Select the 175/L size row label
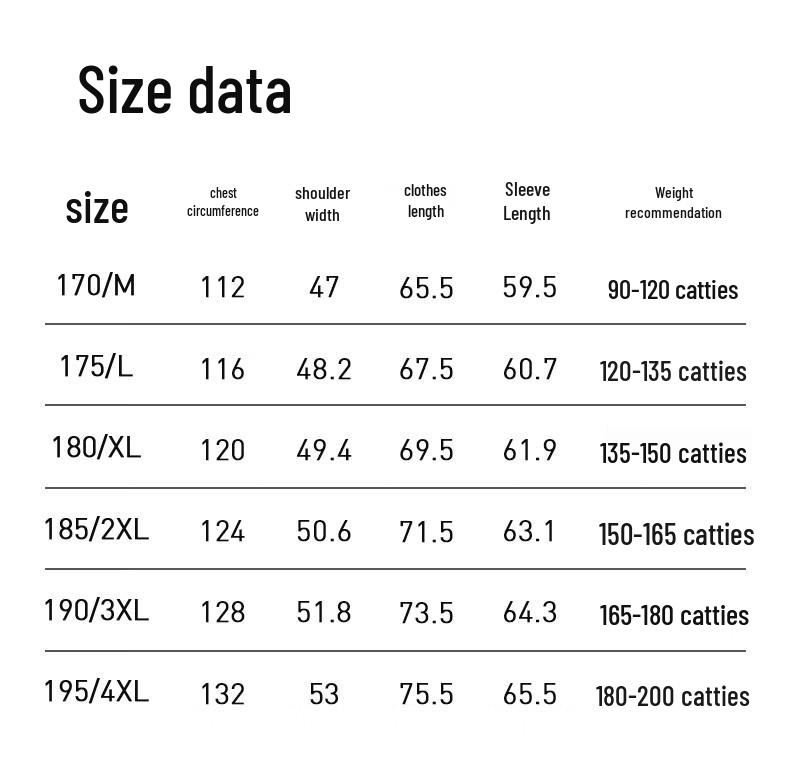Image resolution: width=790 pixels, height=757 pixels. pos(96,367)
